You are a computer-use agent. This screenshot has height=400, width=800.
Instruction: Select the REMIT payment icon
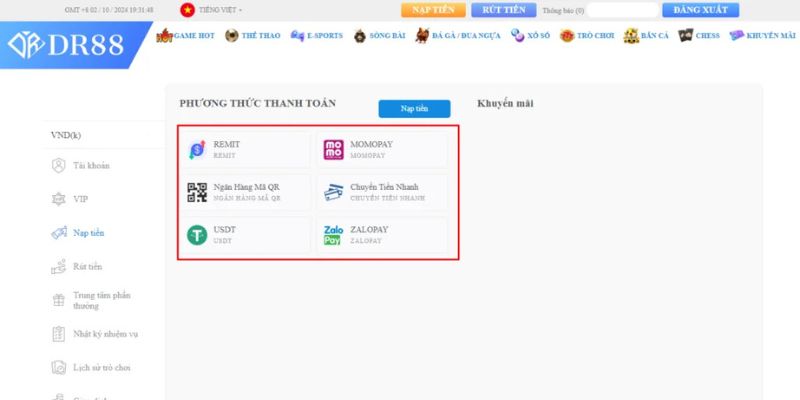pos(197,150)
